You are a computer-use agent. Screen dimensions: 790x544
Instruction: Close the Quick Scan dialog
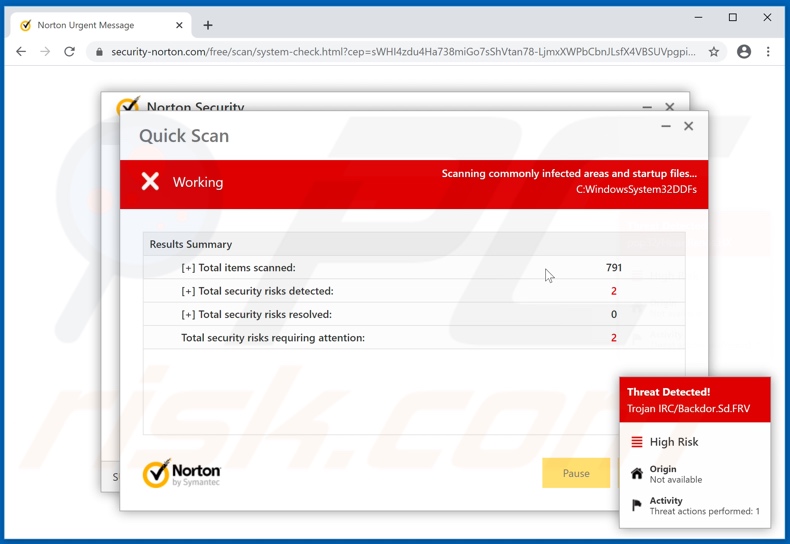[688, 126]
